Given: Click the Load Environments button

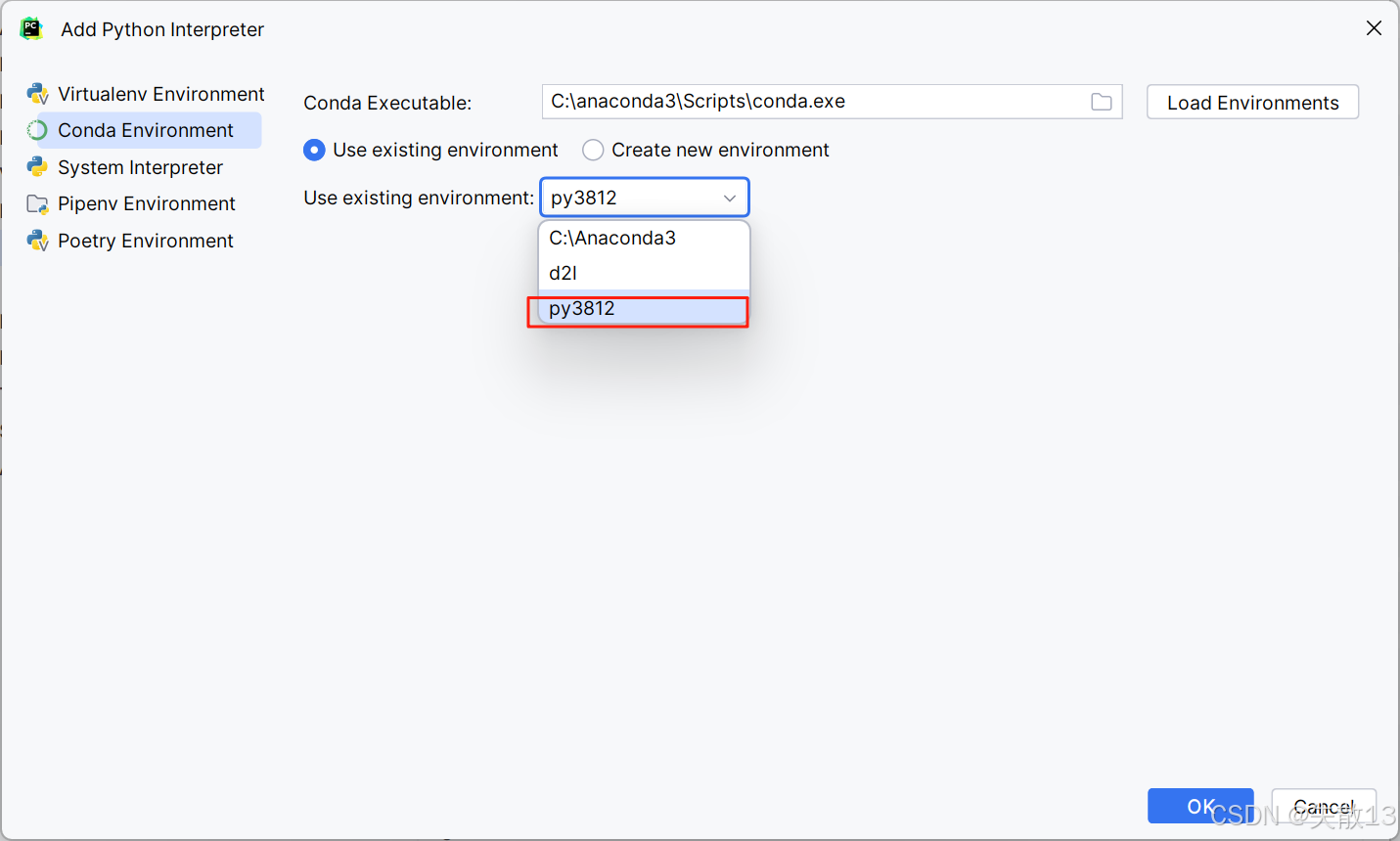Looking at the screenshot, I should (1252, 103).
